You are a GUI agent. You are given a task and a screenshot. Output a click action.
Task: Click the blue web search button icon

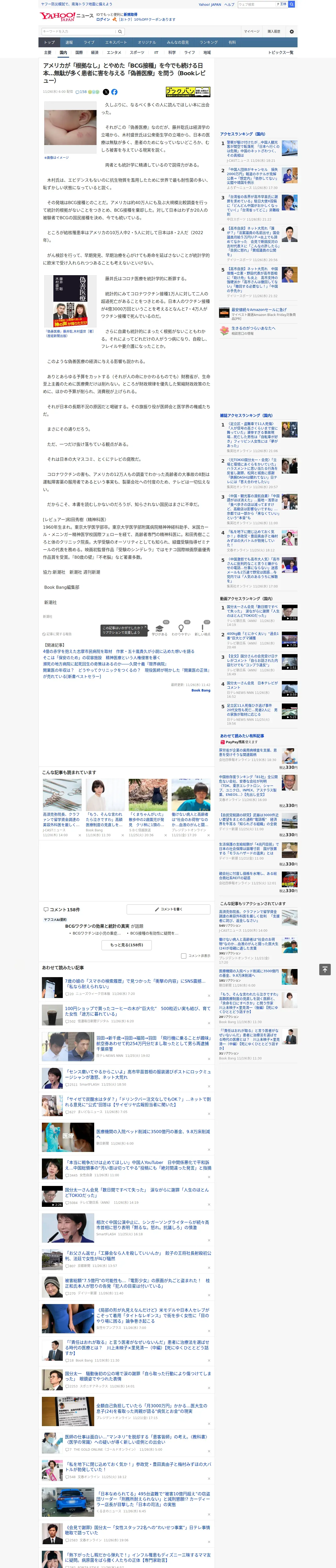pos(292,4)
